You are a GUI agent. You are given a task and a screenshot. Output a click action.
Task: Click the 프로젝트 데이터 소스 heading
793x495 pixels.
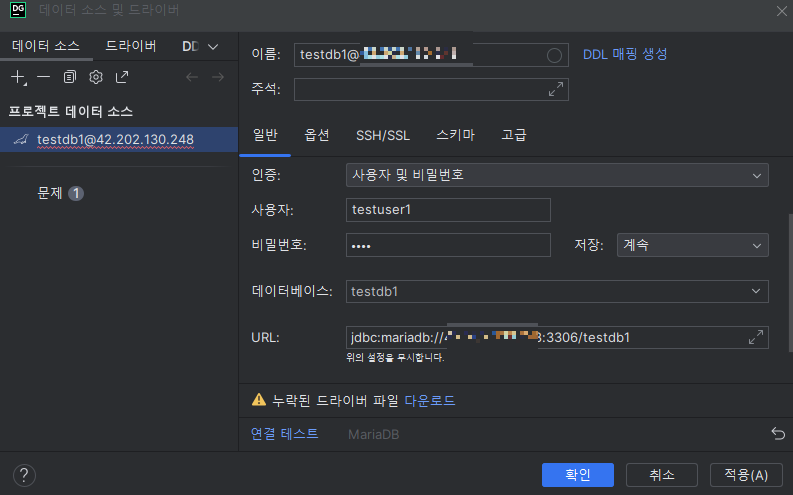pos(71,111)
